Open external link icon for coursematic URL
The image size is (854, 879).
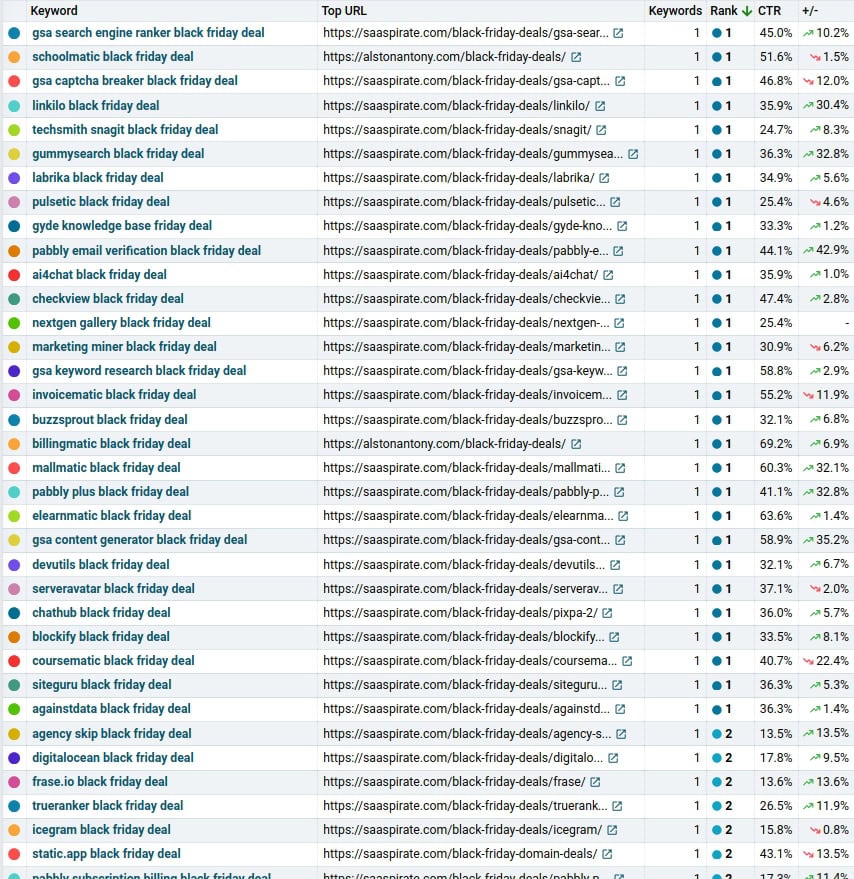[627, 661]
